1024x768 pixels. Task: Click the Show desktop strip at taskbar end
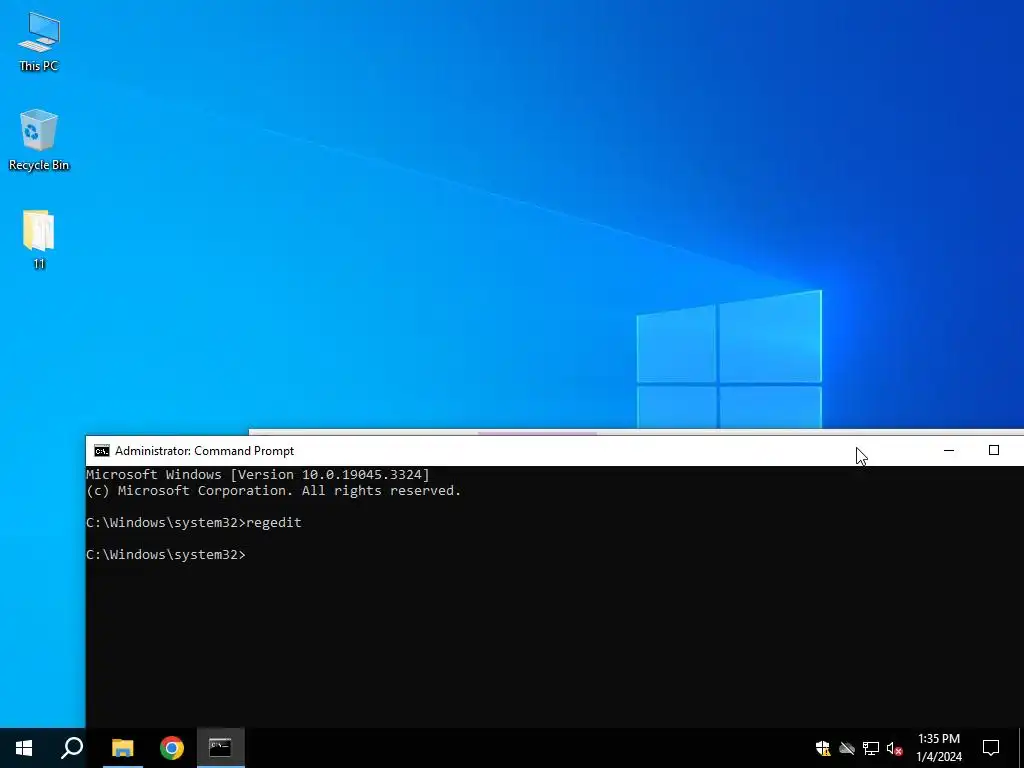coord(1021,748)
